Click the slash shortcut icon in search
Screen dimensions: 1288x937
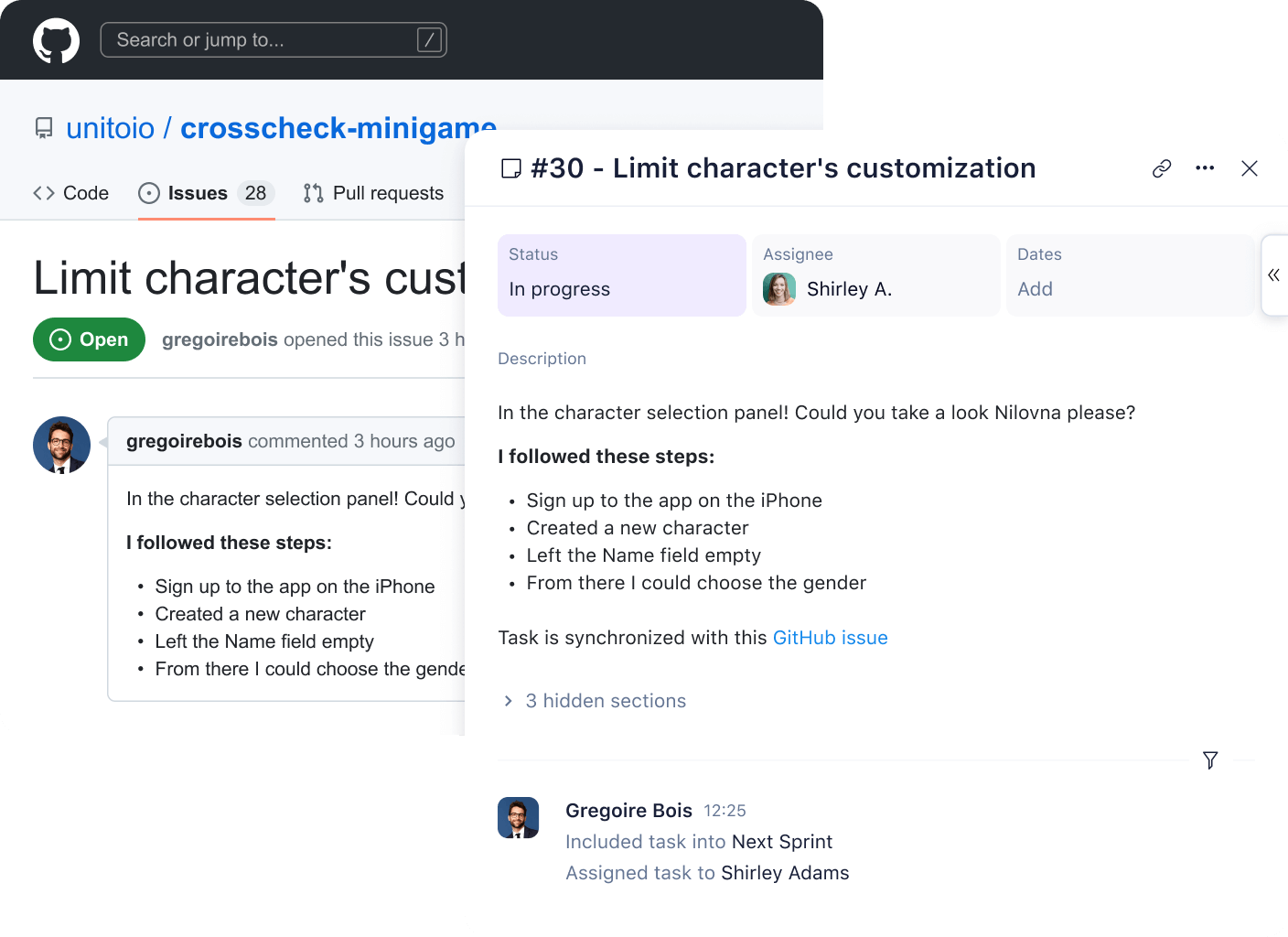429,40
